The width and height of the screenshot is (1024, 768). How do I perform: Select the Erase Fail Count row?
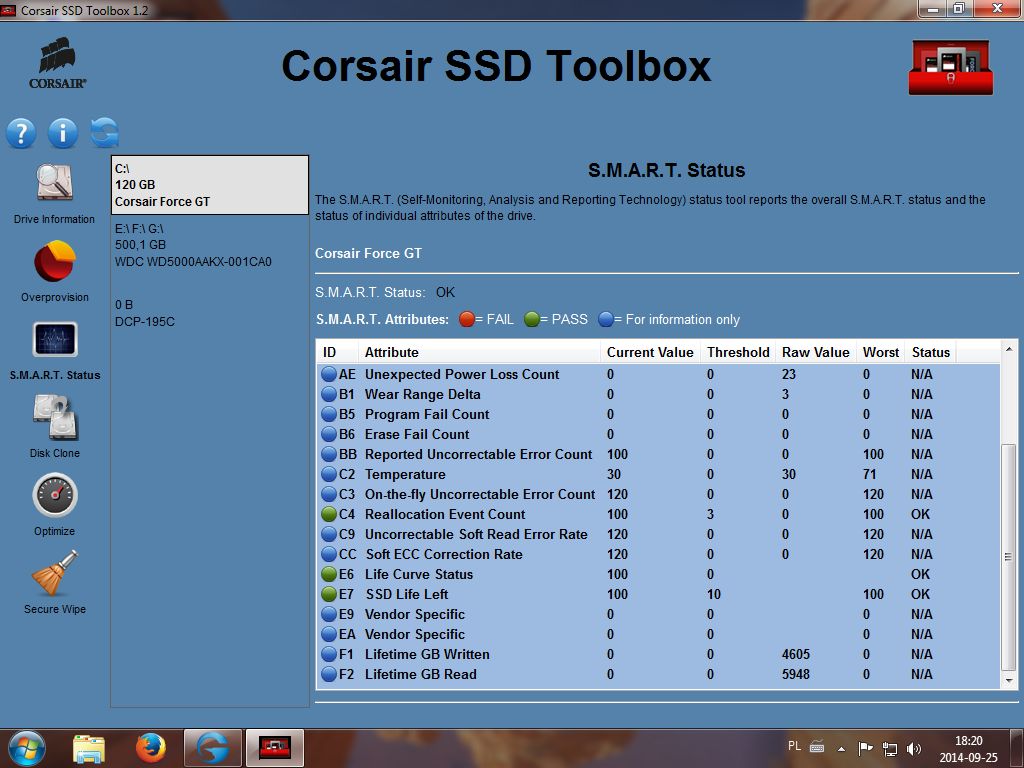tap(658, 434)
